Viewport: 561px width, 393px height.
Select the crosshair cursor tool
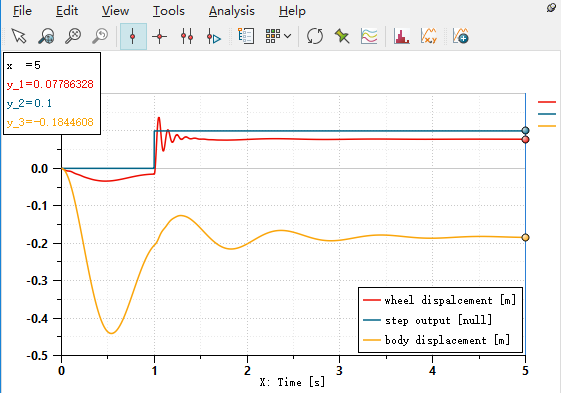(160, 37)
